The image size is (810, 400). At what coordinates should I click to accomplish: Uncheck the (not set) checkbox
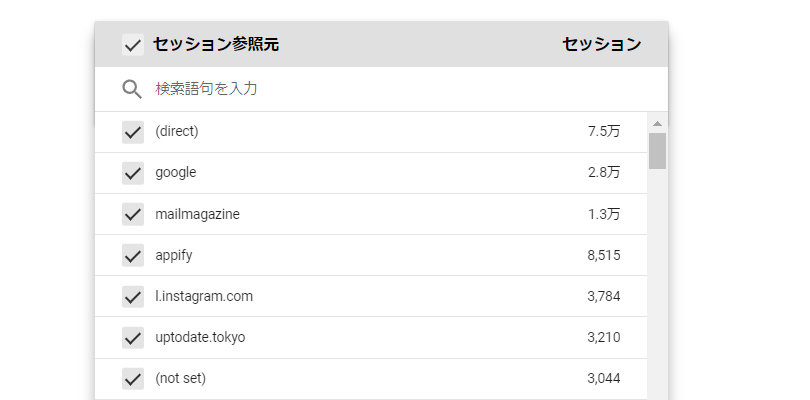pyautogui.click(x=132, y=379)
